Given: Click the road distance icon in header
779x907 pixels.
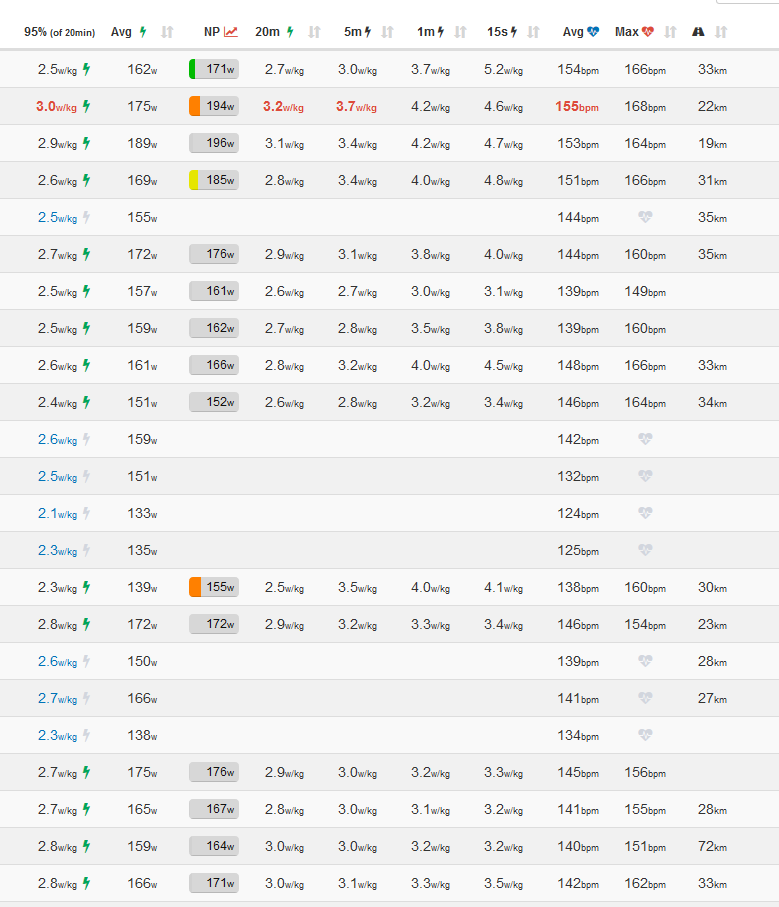Looking at the screenshot, I should pos(698,32).
